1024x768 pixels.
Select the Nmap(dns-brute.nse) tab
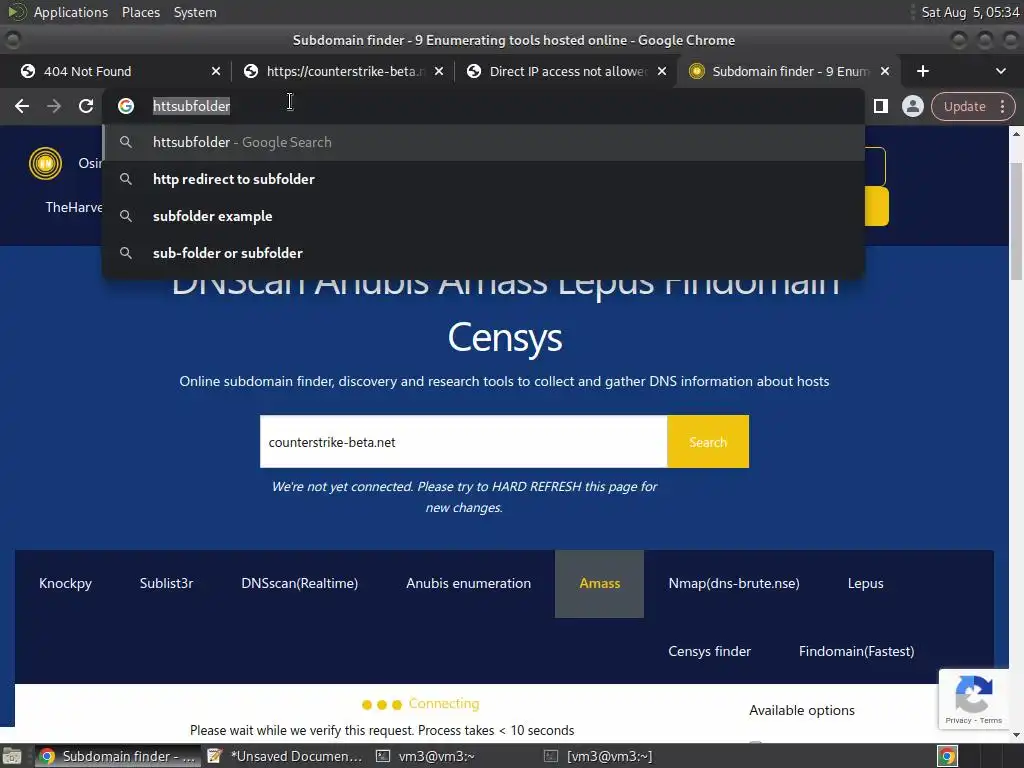tap(734, 583)
